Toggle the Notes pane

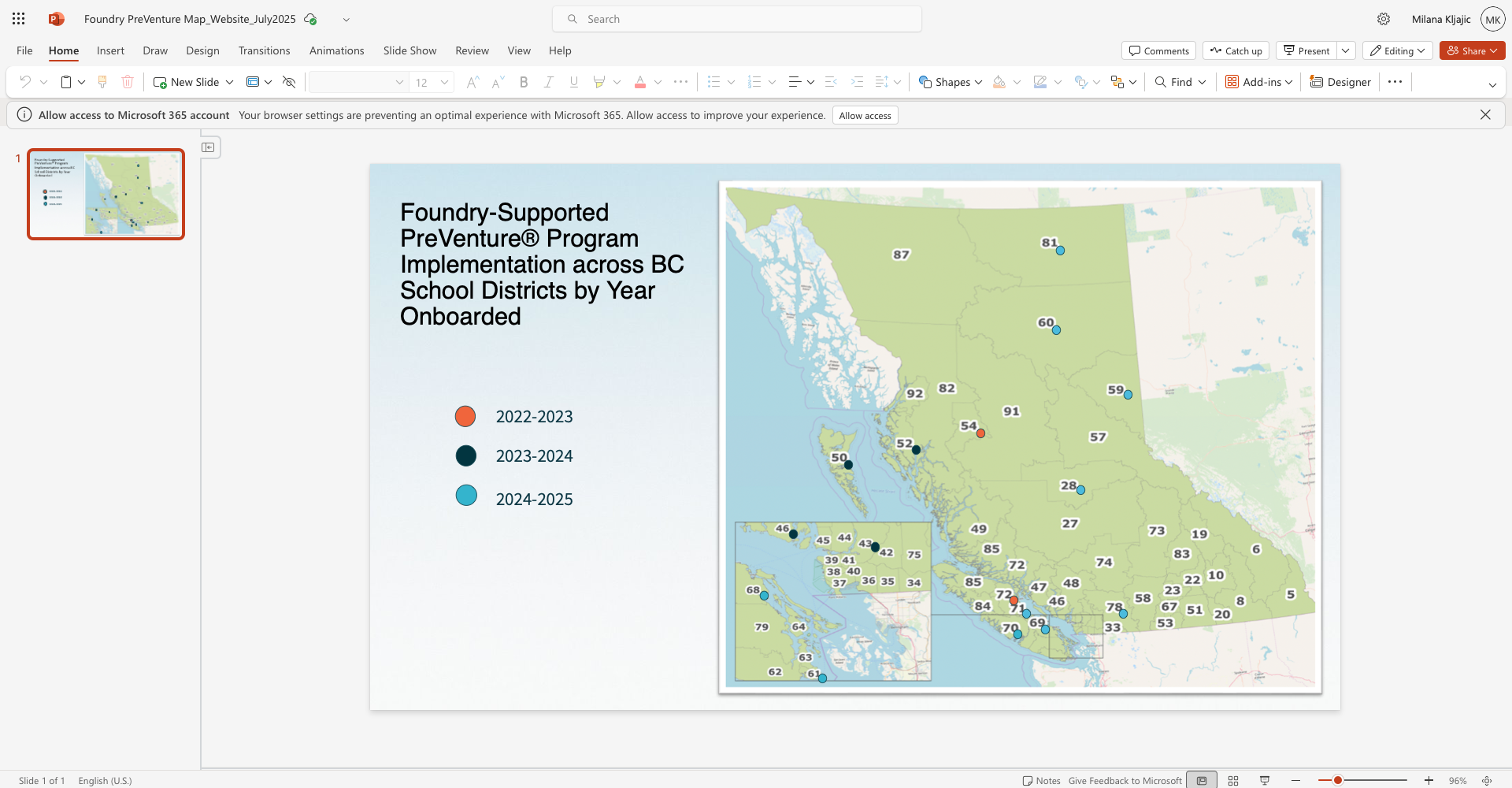tap(1041, 780)
